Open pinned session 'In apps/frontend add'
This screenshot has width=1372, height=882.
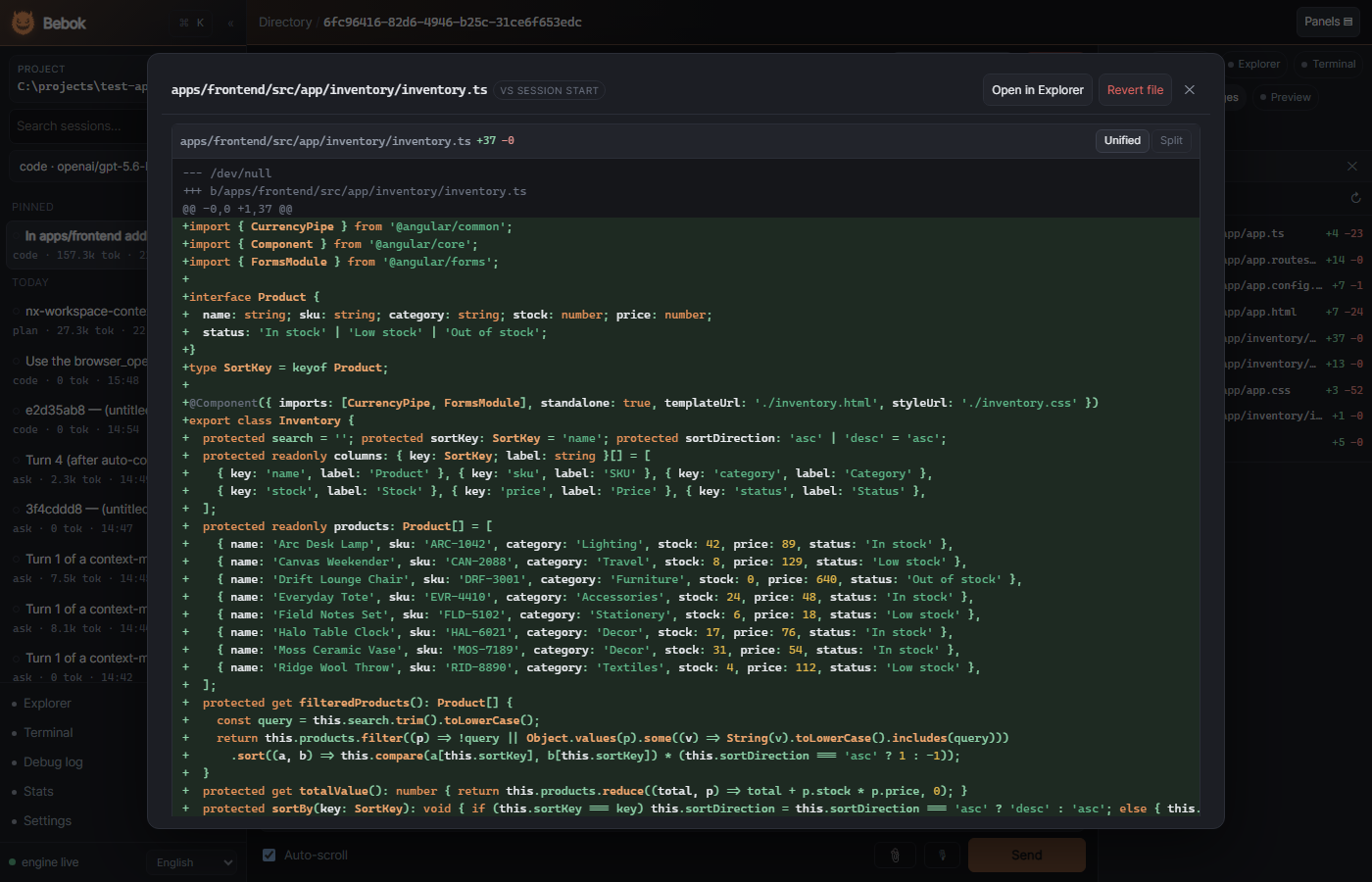[78, 245]
